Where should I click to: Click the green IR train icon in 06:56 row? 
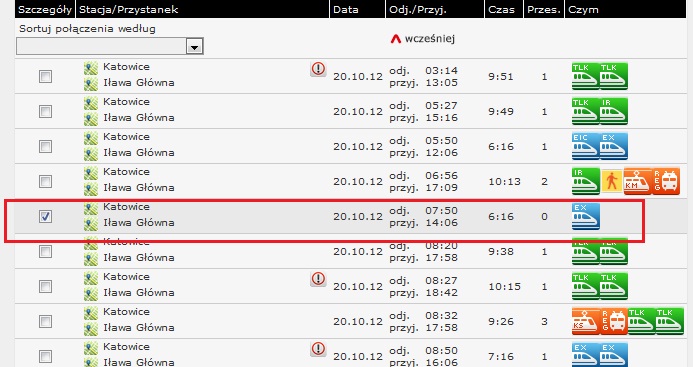pos(586,181)
